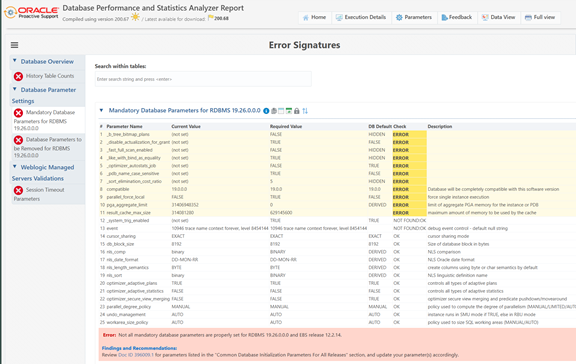Collapse the Database Parameter Settings section

pos(15,89)
